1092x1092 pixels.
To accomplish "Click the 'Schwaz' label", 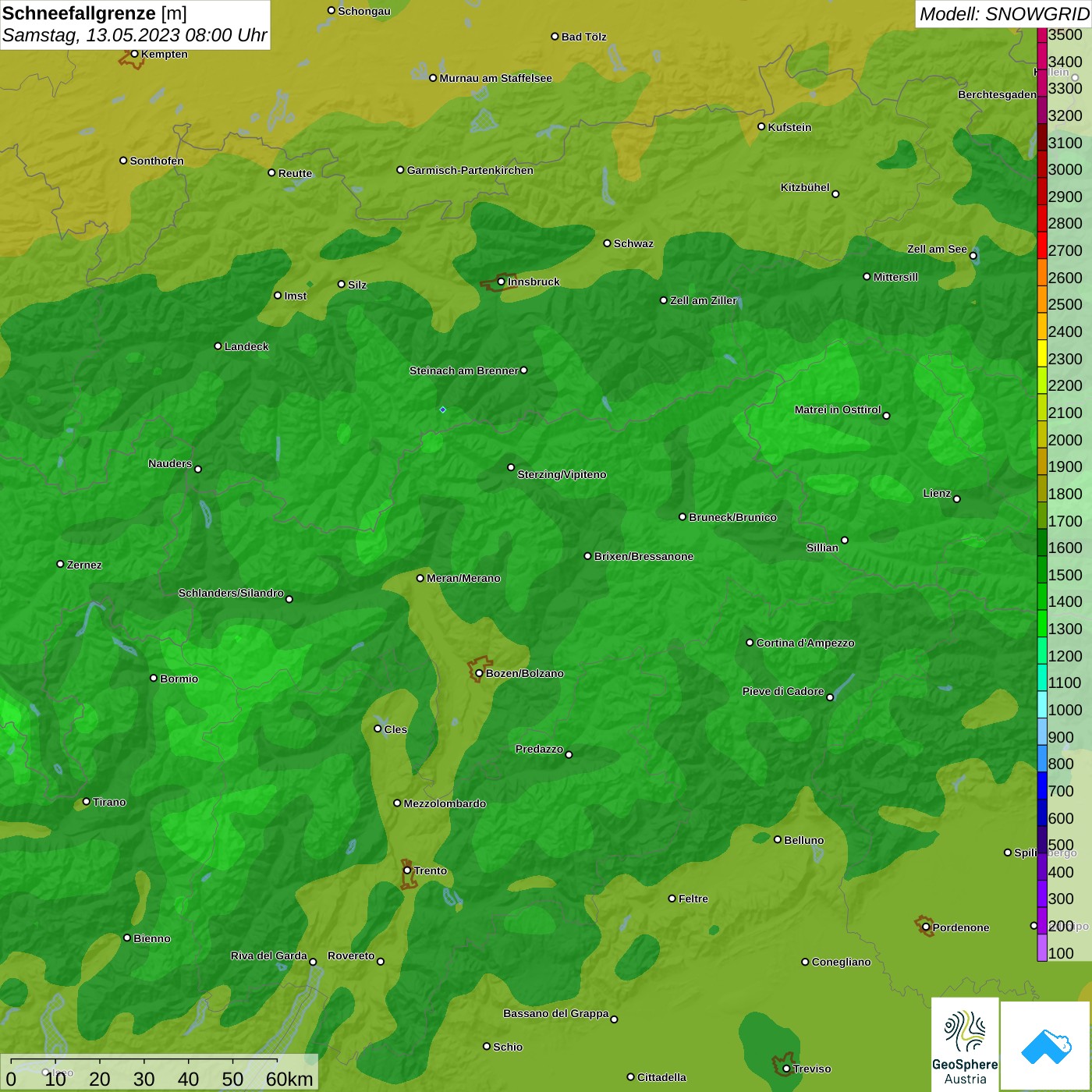I will tap(634, 243).
